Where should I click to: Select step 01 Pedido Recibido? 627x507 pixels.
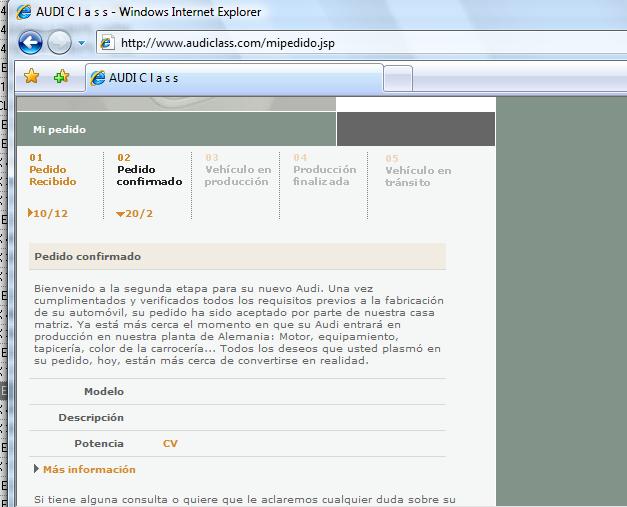52,170
